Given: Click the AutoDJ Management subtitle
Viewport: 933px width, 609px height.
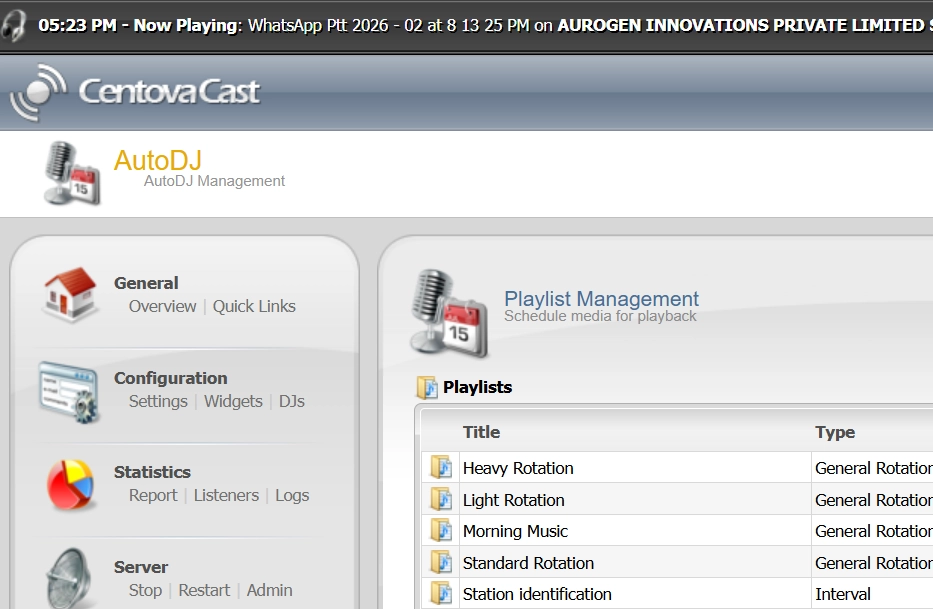Looking at the screenshot, I should pyautogui.click(x=214, y=181).
